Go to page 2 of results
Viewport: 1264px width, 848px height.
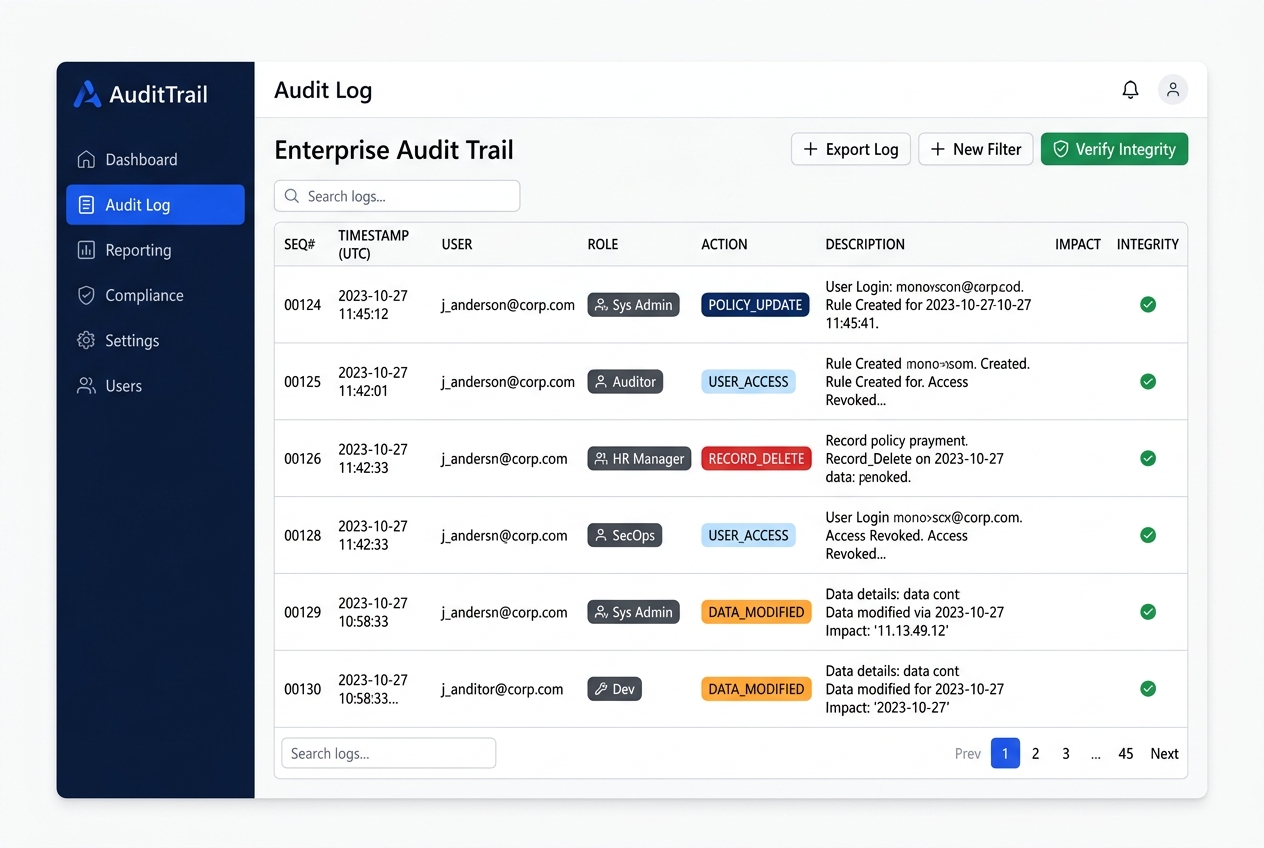[x=1035, y=753]
